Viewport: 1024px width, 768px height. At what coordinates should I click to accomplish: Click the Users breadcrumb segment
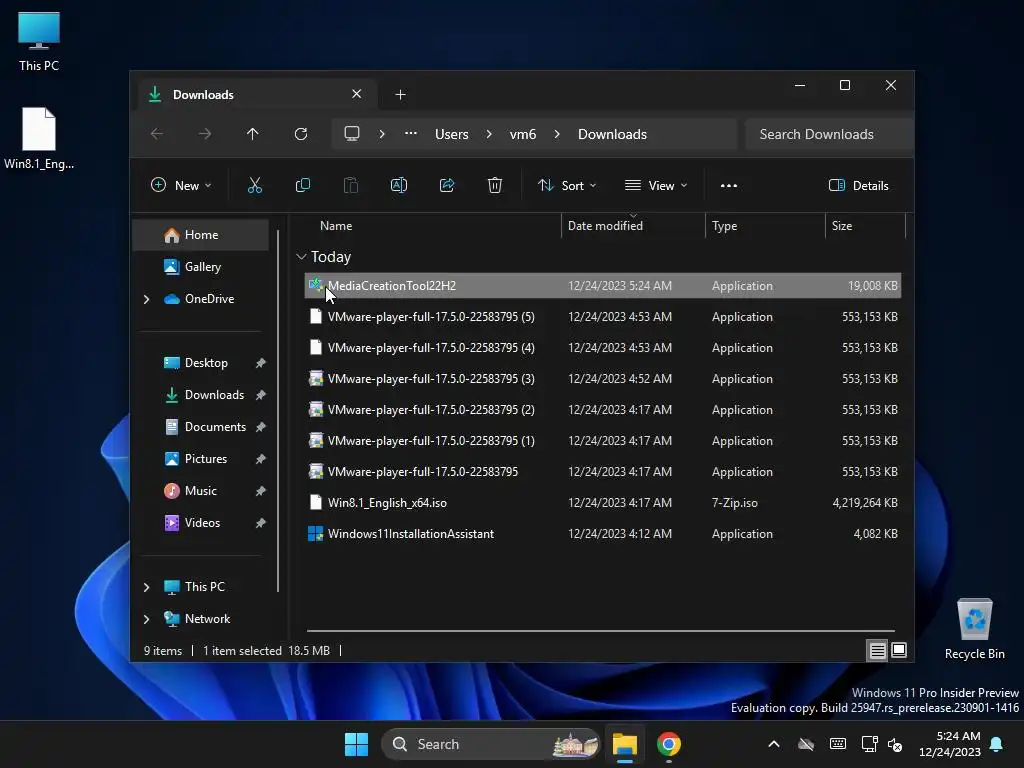[452, 134]
